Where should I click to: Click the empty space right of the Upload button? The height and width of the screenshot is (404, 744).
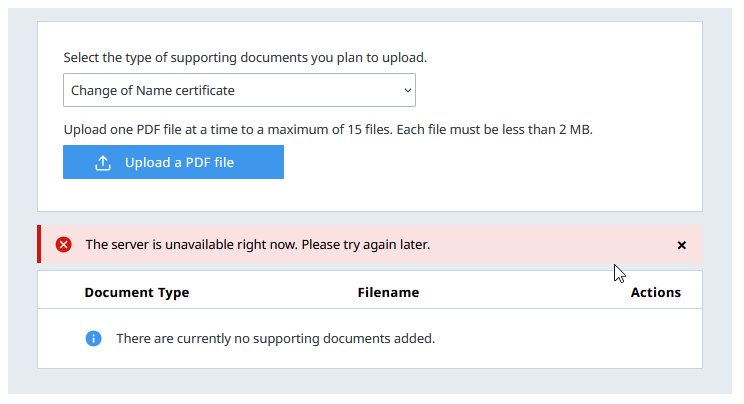point(480,162)
